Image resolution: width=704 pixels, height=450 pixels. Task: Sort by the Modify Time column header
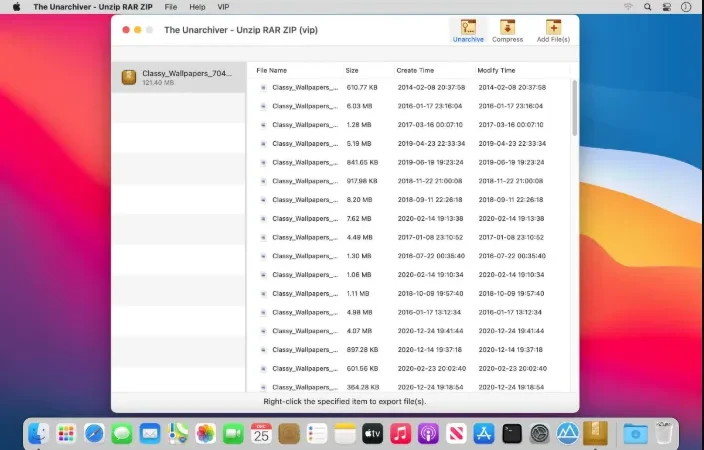(496, 71)
